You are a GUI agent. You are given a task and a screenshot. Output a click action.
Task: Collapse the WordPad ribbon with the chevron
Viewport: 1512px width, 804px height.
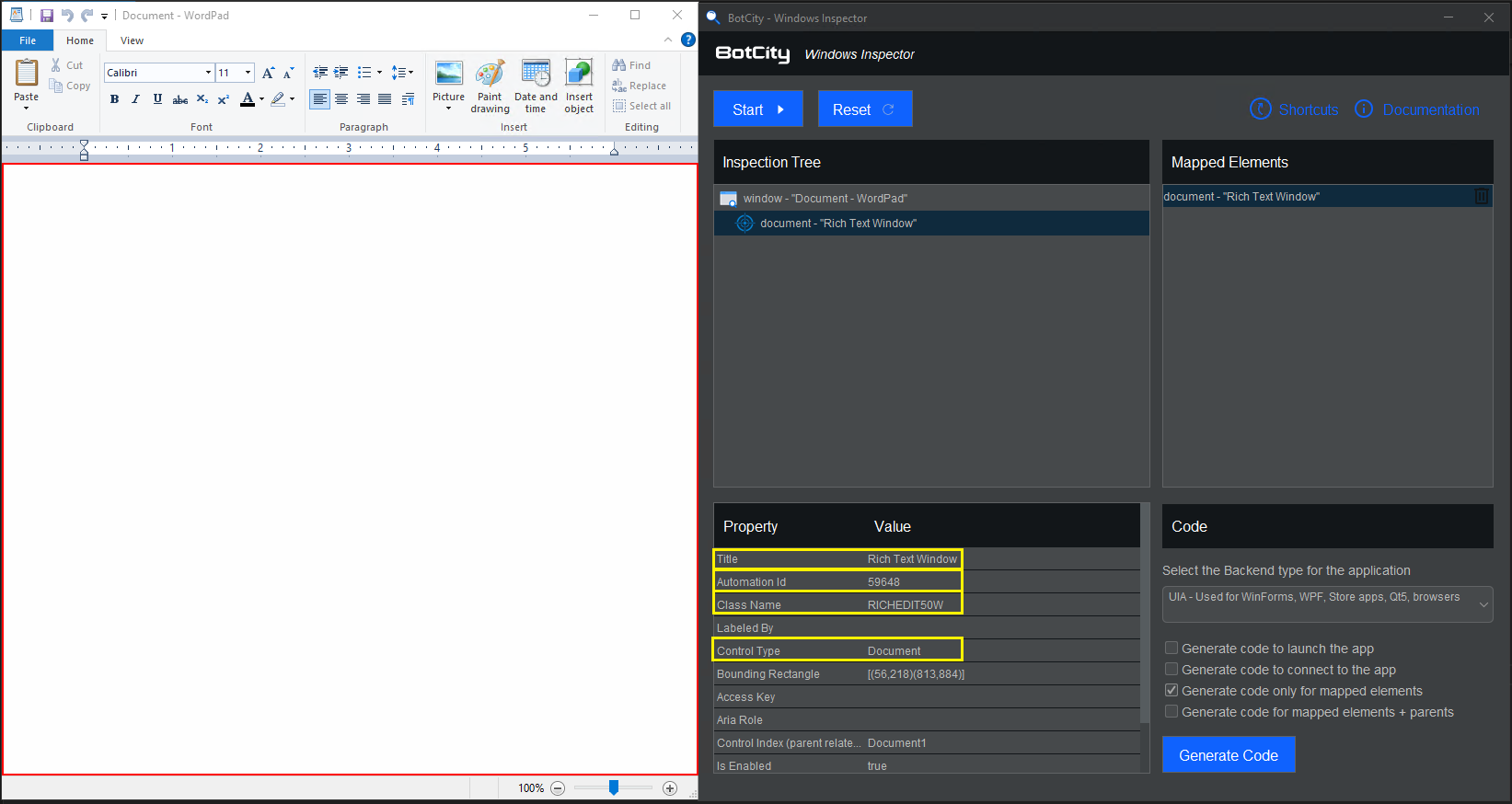668,40
